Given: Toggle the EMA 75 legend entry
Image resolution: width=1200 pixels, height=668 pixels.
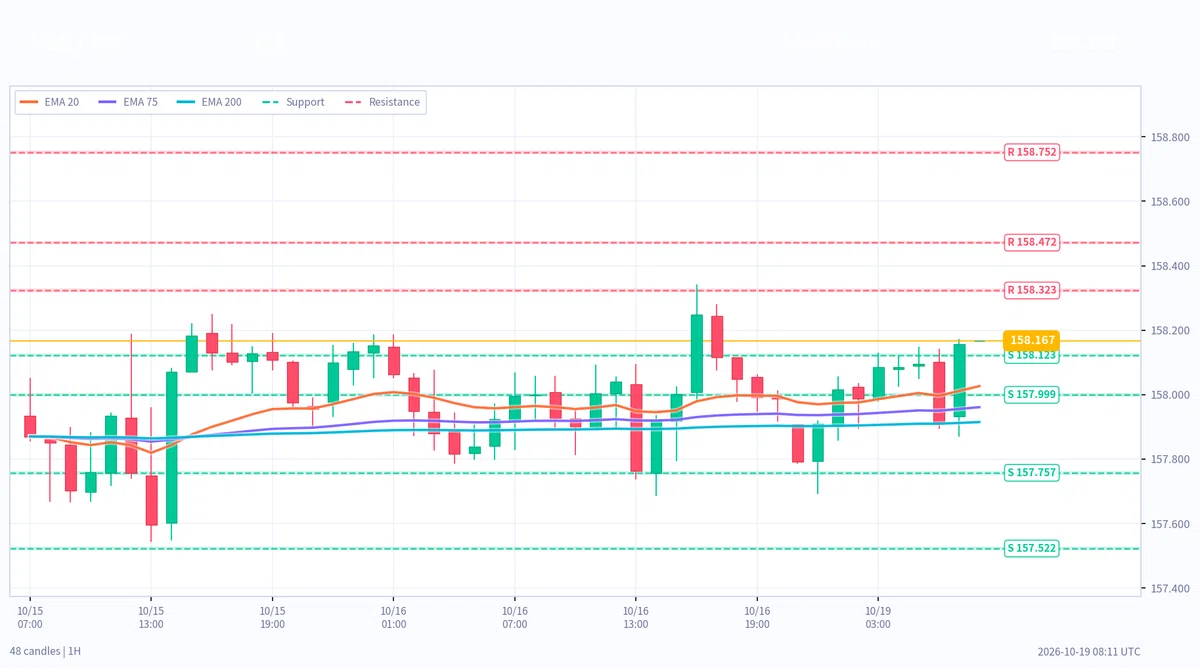Looking at the screenshot, I should [x=128, y=102].
